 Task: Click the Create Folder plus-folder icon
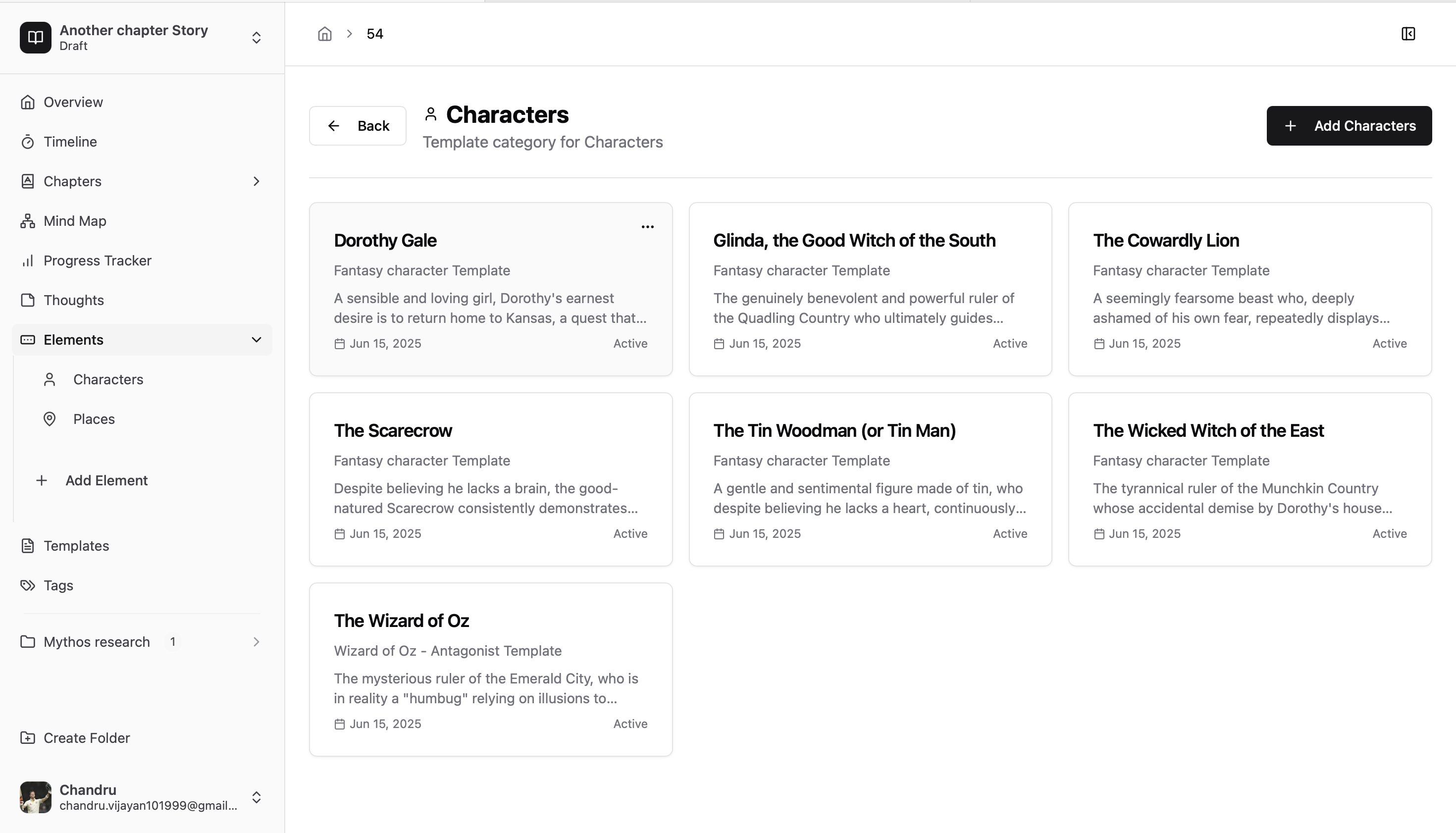click(x=27, y=738)
